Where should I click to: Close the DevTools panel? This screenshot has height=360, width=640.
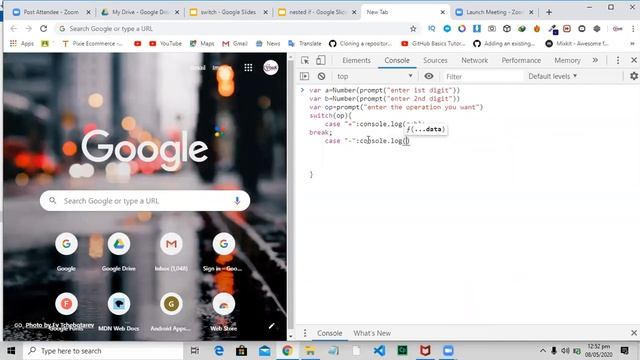pyautogui.click(x=634, y=60)
